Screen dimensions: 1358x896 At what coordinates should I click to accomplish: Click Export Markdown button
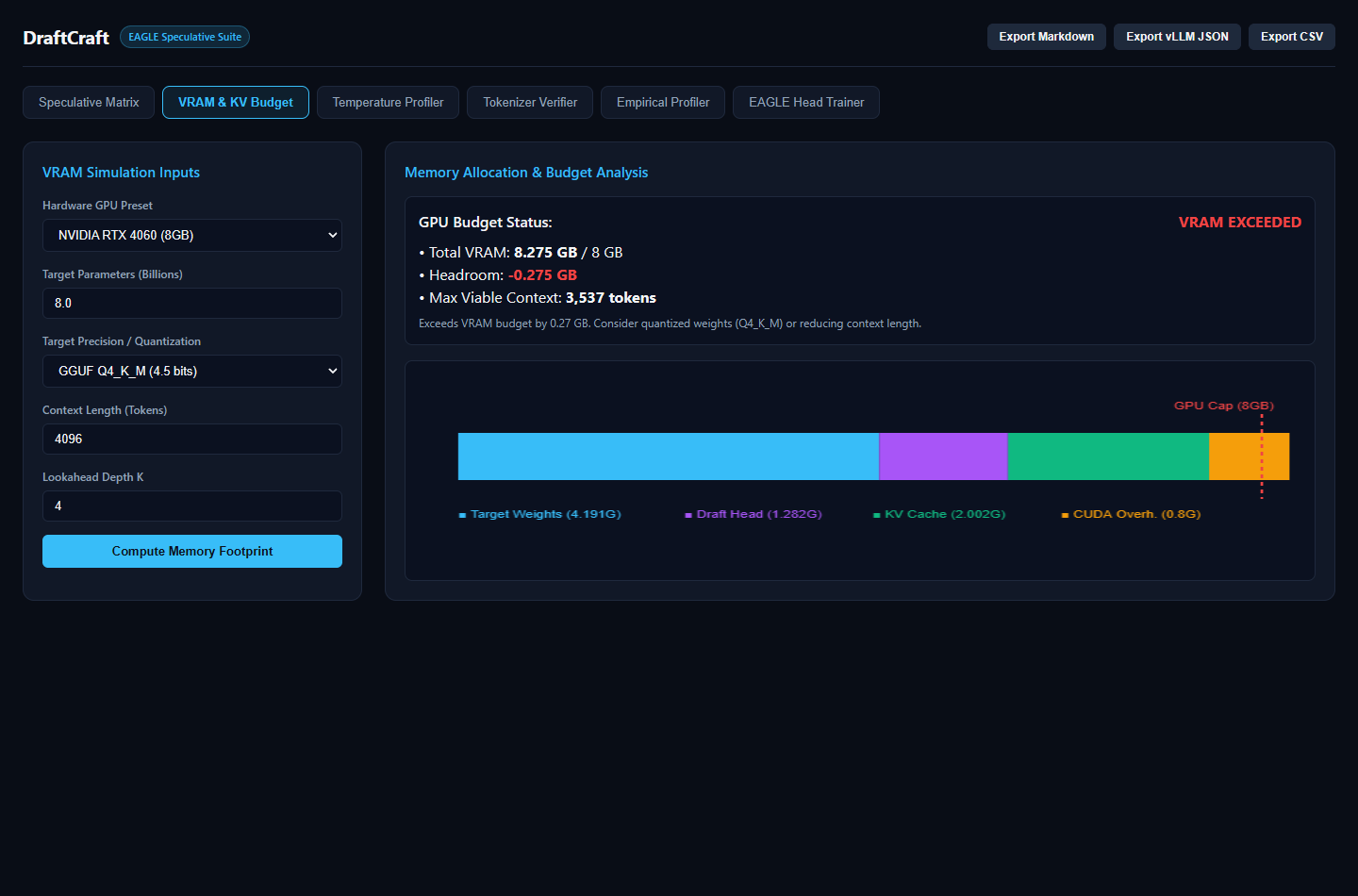pos(1047,37)
